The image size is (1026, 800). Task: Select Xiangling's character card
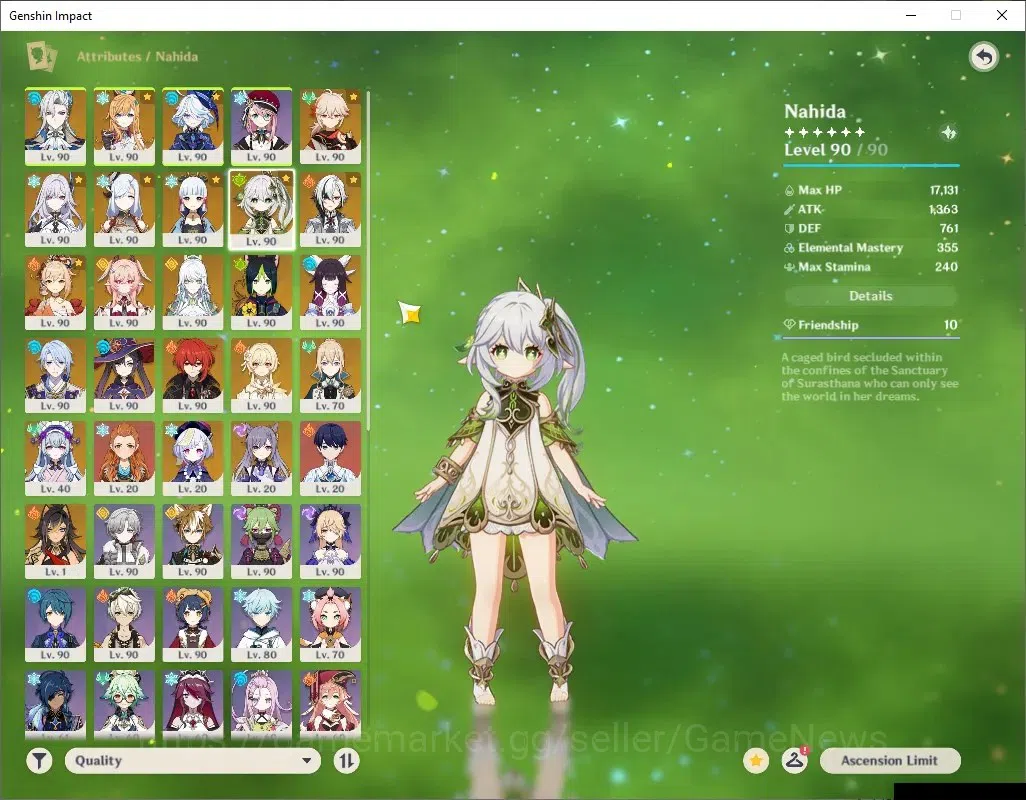pyautogui.click(x=193, y=625)
